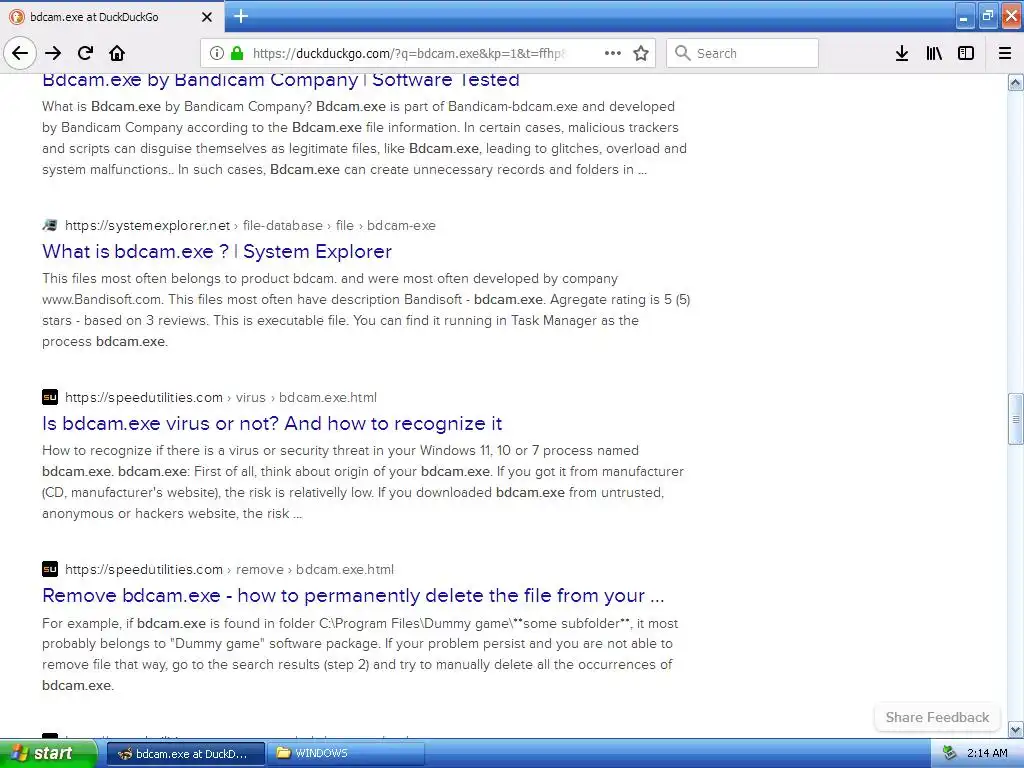
Task: Open What is bdcam.exe System Explorer link
Action: [217, 251]
